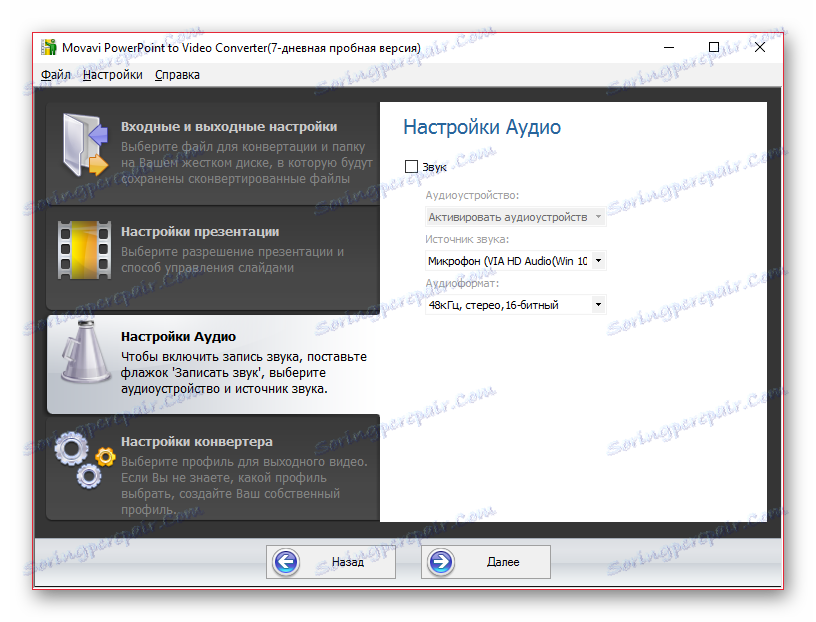816x622 pixels.
Task: Open the Файл menu
Action: tap(56, 75)
